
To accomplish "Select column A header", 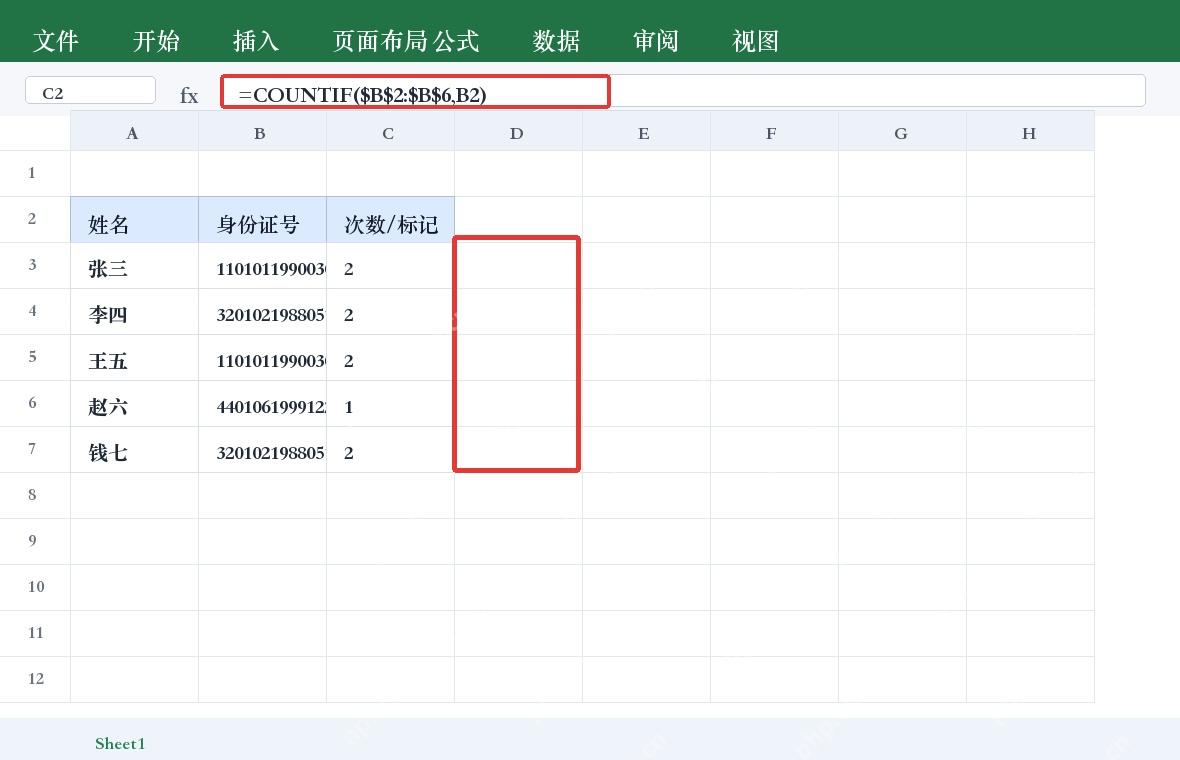I will (x=134, y=132).
